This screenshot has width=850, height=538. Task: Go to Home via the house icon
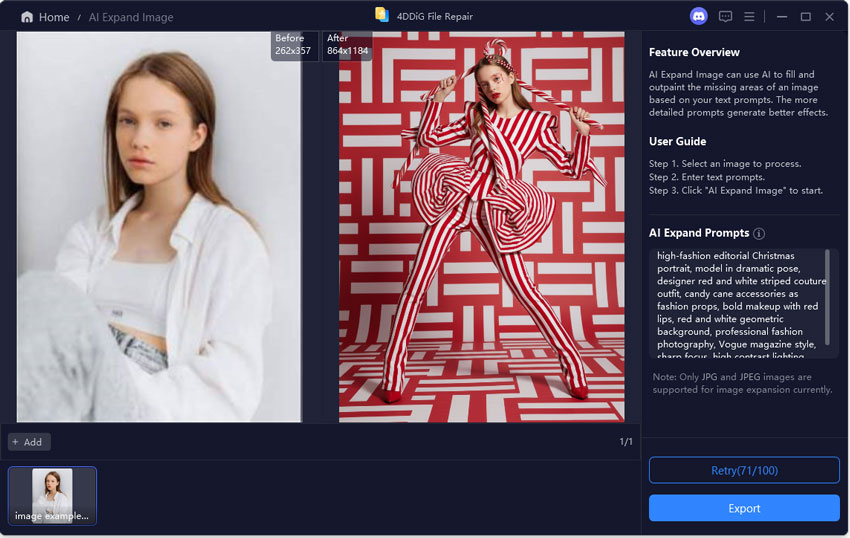(x=27, y=17)
